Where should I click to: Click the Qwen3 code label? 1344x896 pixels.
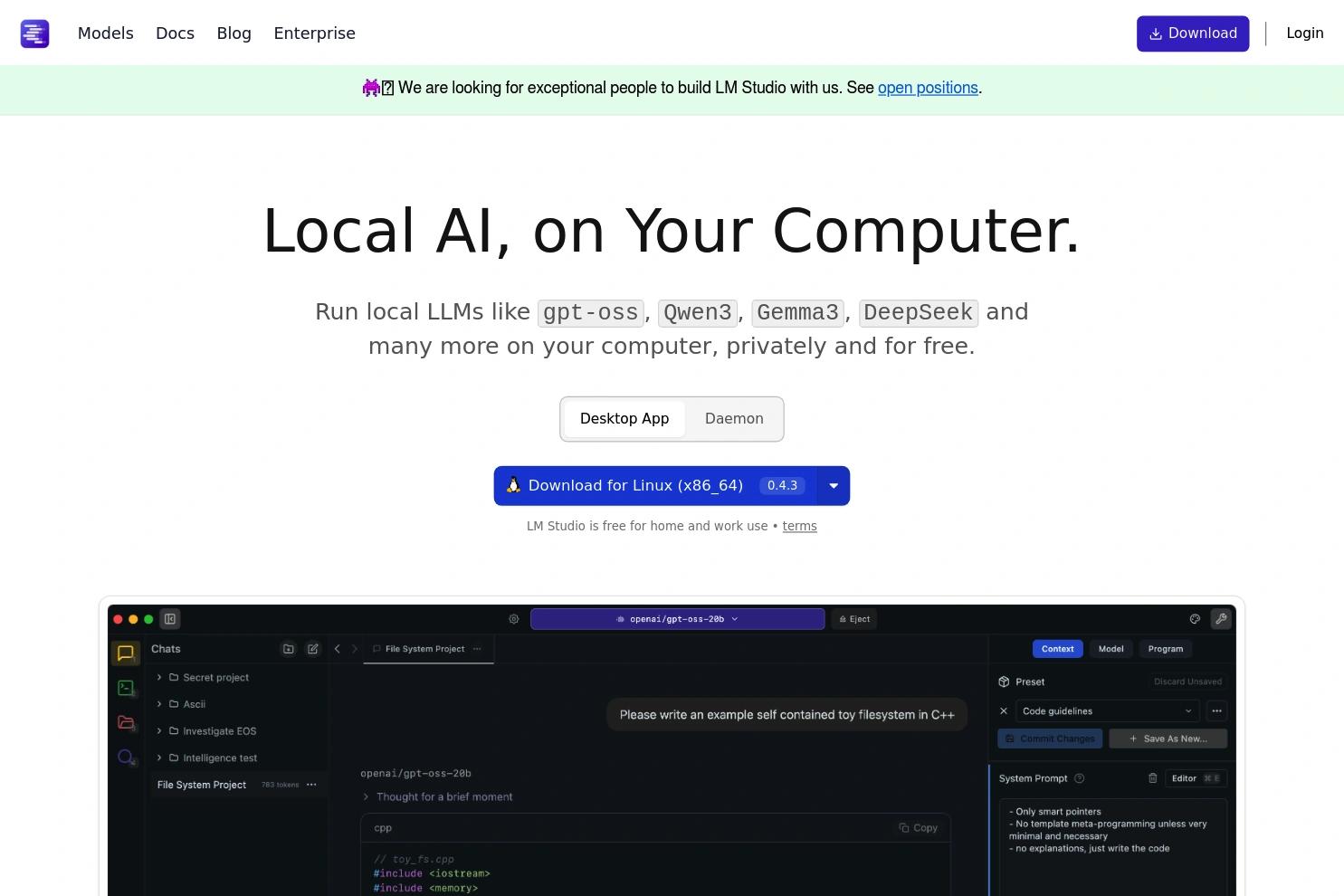pyautogui.click(x=698, y=313)
